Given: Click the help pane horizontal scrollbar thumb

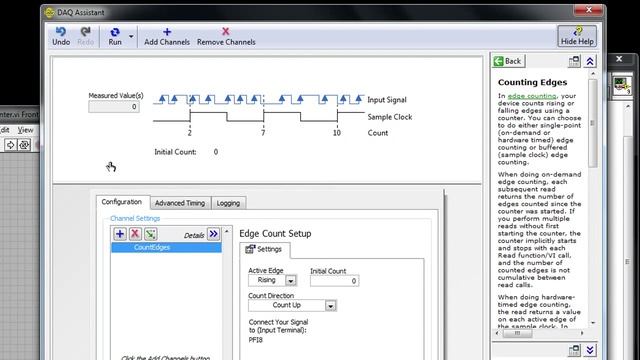Looking at the screenshot, I should 517,333.
